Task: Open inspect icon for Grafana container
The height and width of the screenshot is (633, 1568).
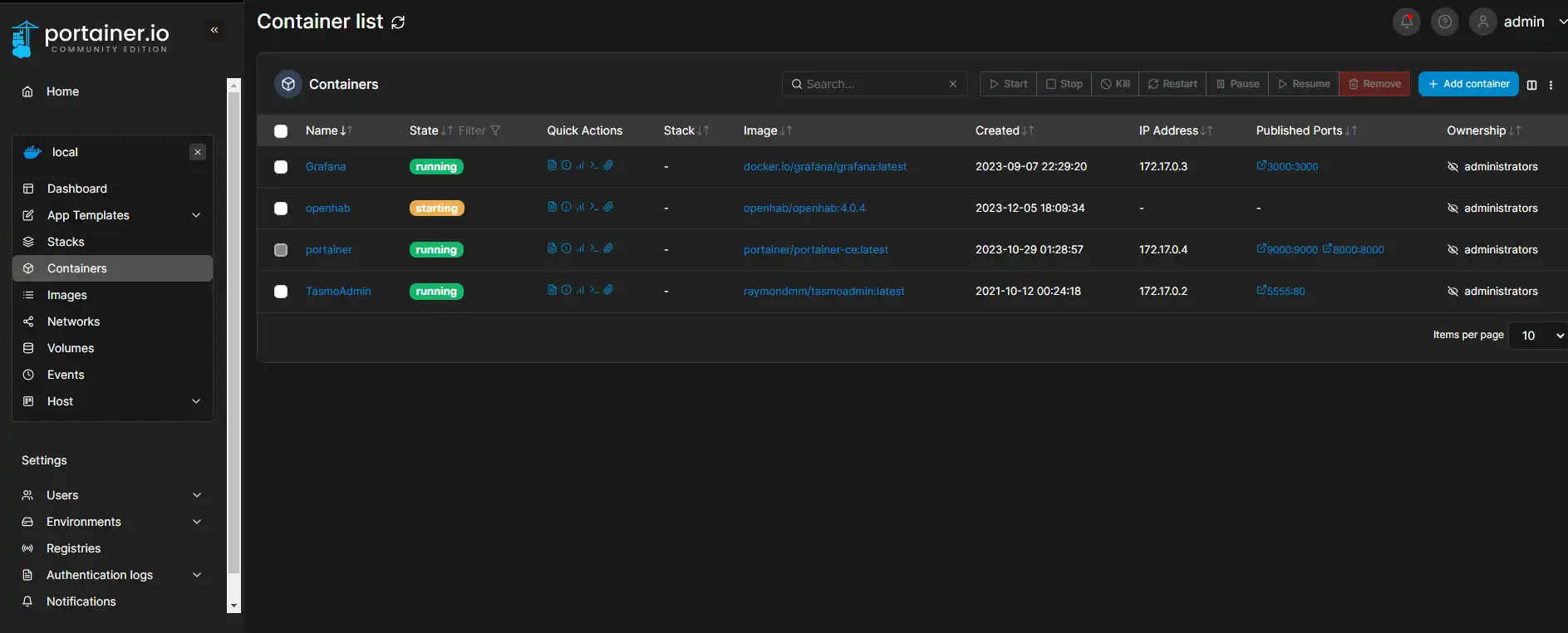Action: [566, 165]
